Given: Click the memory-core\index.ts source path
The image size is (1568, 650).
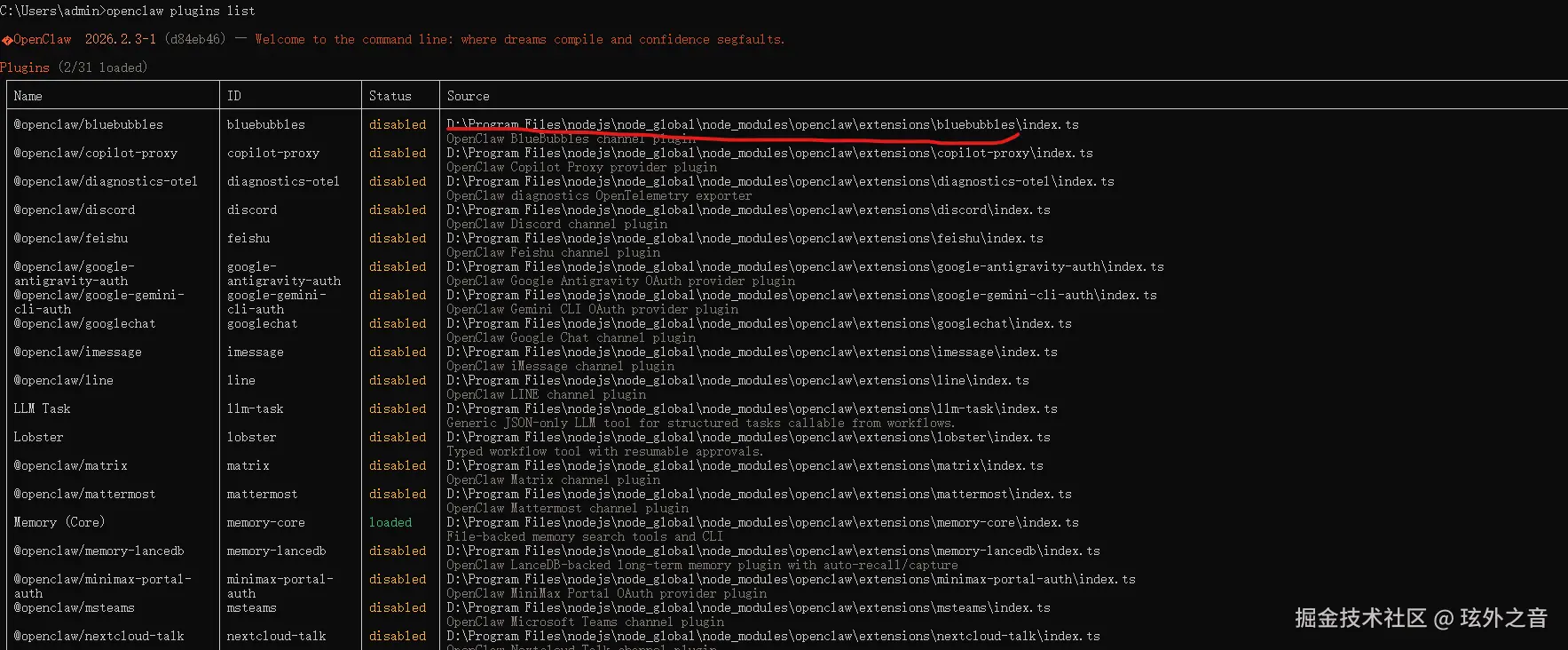Looking at the screenshot, I should click(x=763, y=522).
